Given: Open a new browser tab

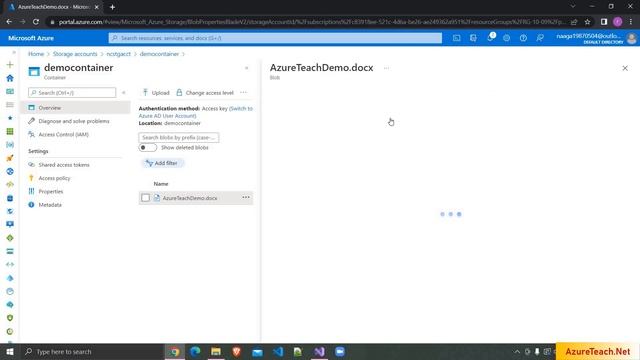Looking at the screenshot, I should click(112, 7).
